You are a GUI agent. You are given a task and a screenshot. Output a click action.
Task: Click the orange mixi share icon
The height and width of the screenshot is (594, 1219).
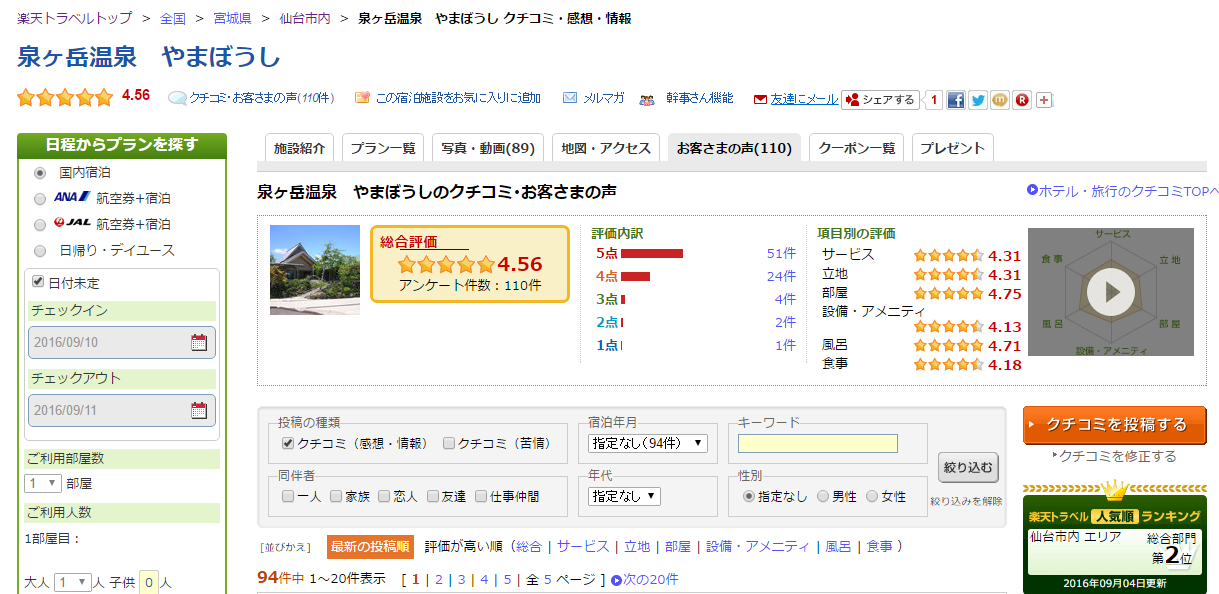tap(1000, 100)
